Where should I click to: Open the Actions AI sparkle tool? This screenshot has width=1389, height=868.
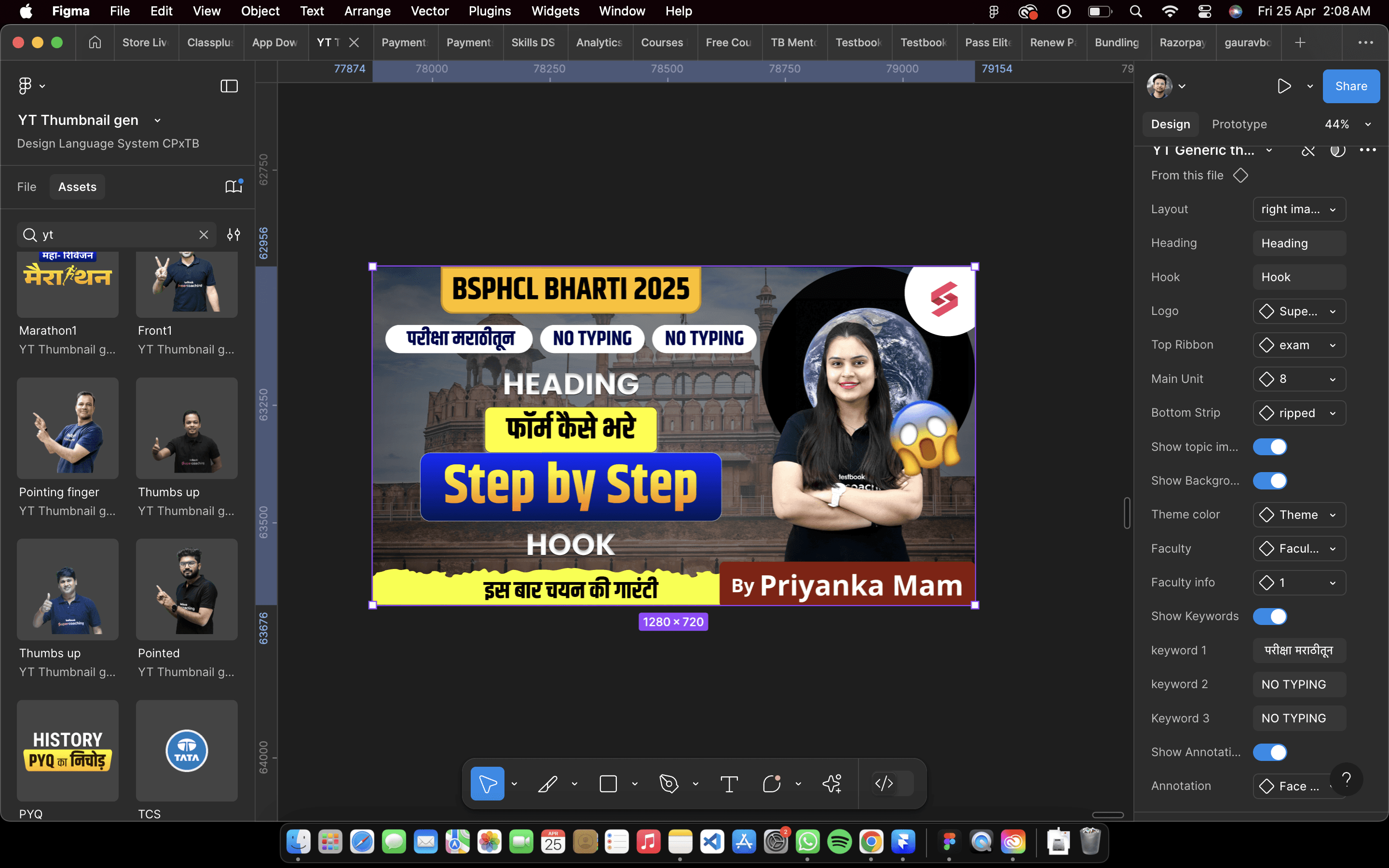pos(831,784)
